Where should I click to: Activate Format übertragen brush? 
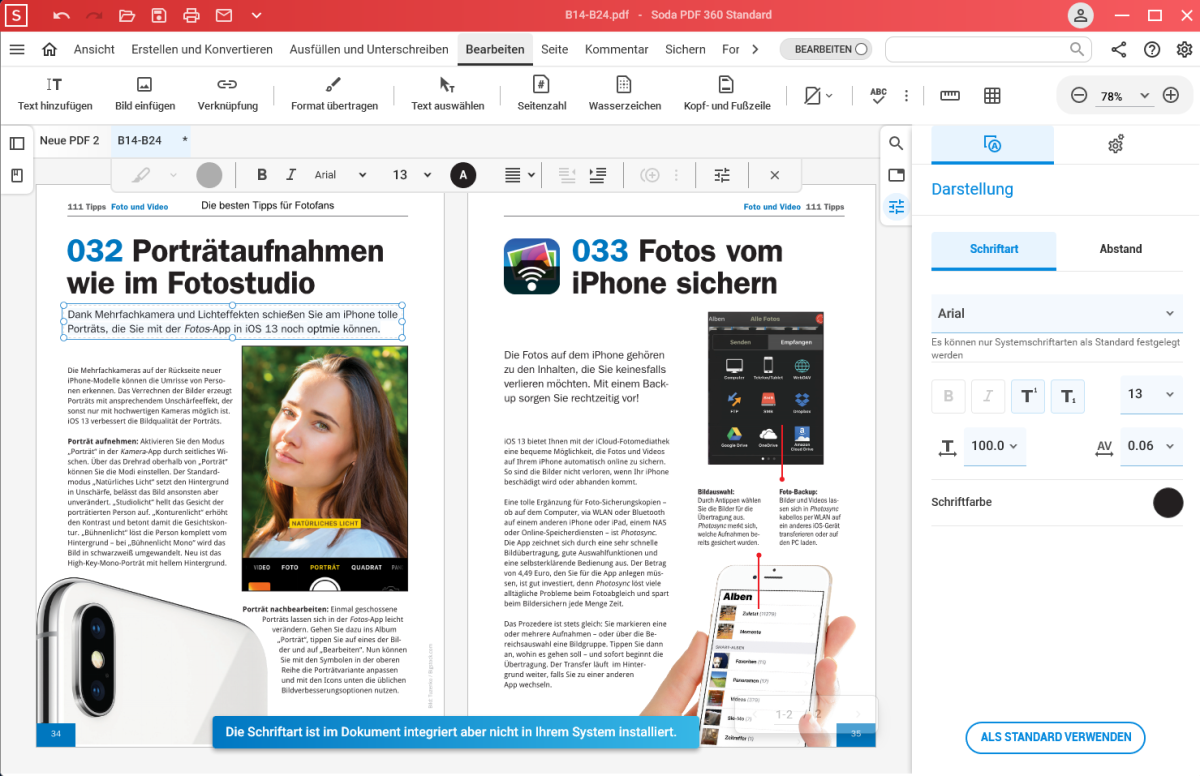click(334, 95)
